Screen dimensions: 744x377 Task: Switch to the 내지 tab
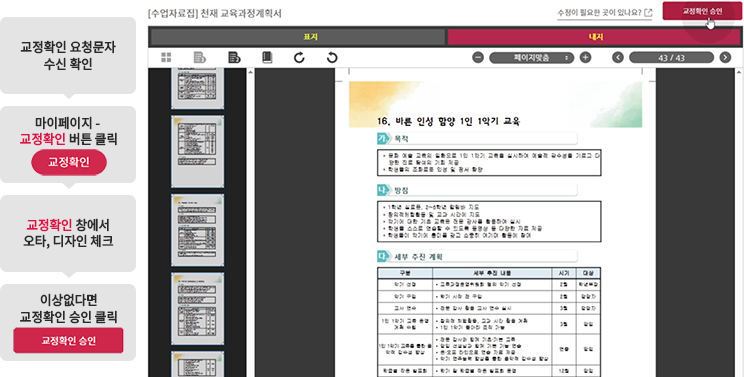click(595, 37)
